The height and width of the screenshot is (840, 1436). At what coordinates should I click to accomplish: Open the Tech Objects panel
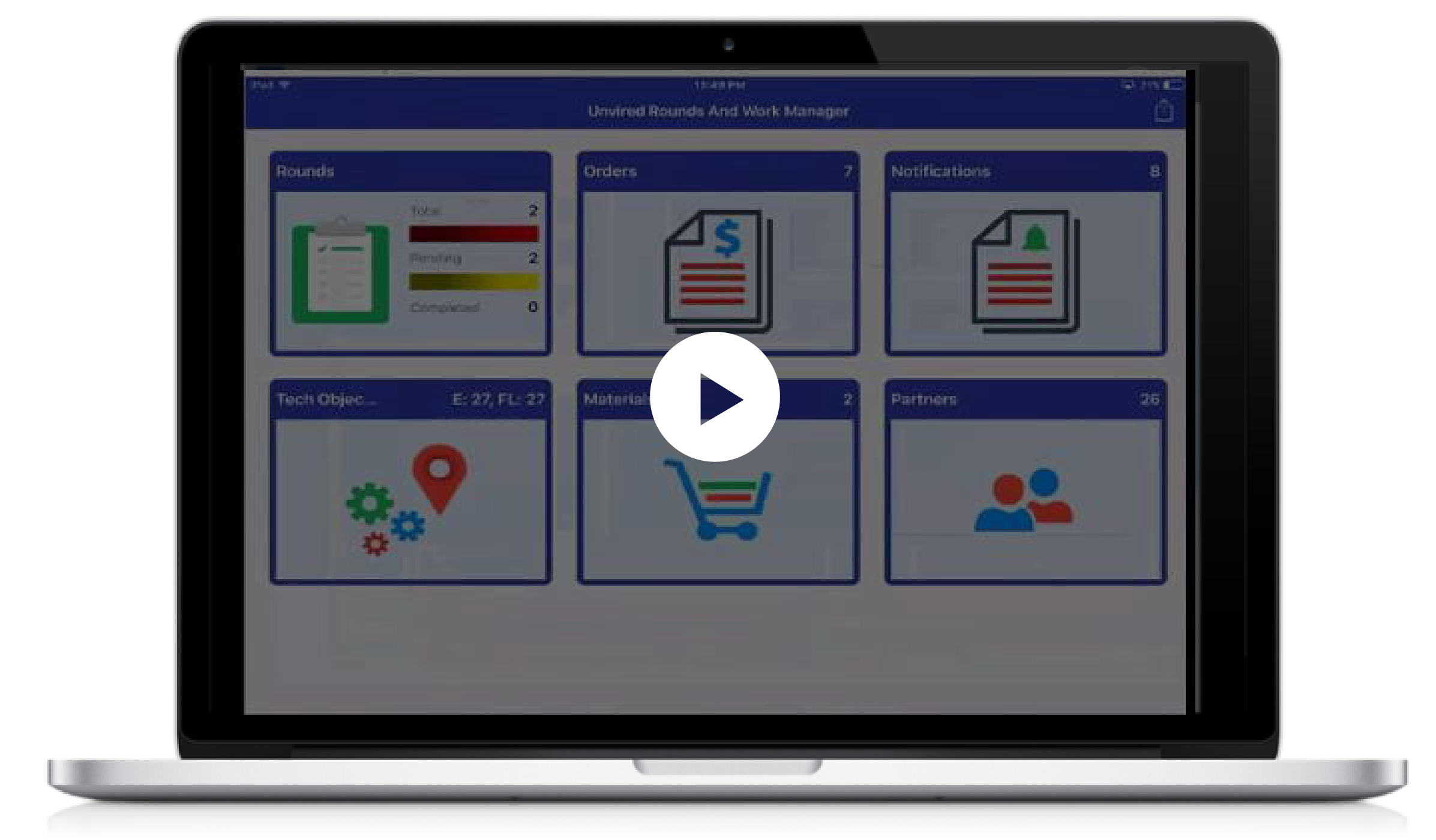412,487
